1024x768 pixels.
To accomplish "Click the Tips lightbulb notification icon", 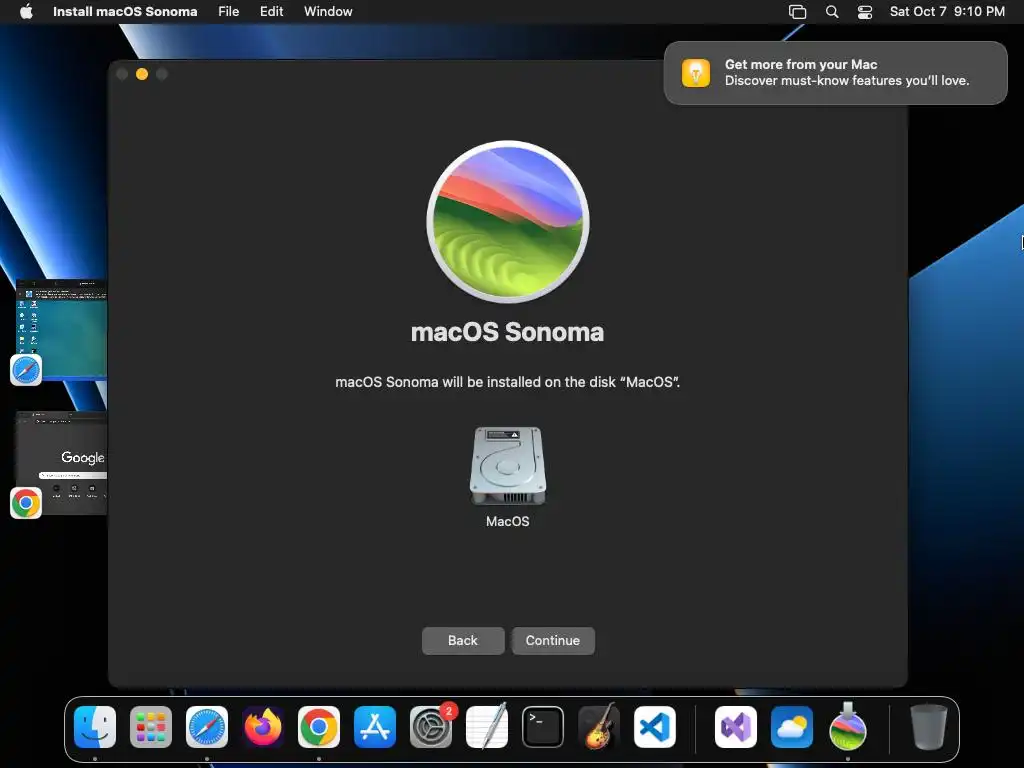I will click(696, 72).
